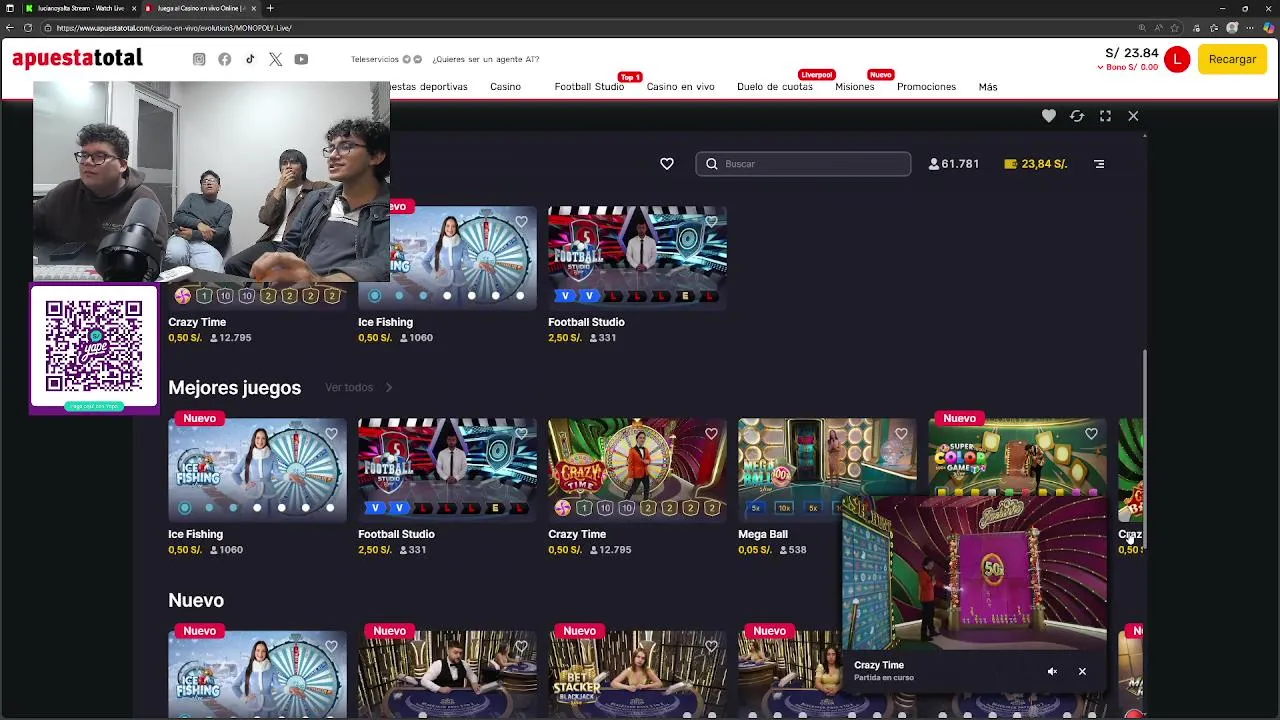
Task: Open the lobby hamburger menu
Action: point(1099,164)
